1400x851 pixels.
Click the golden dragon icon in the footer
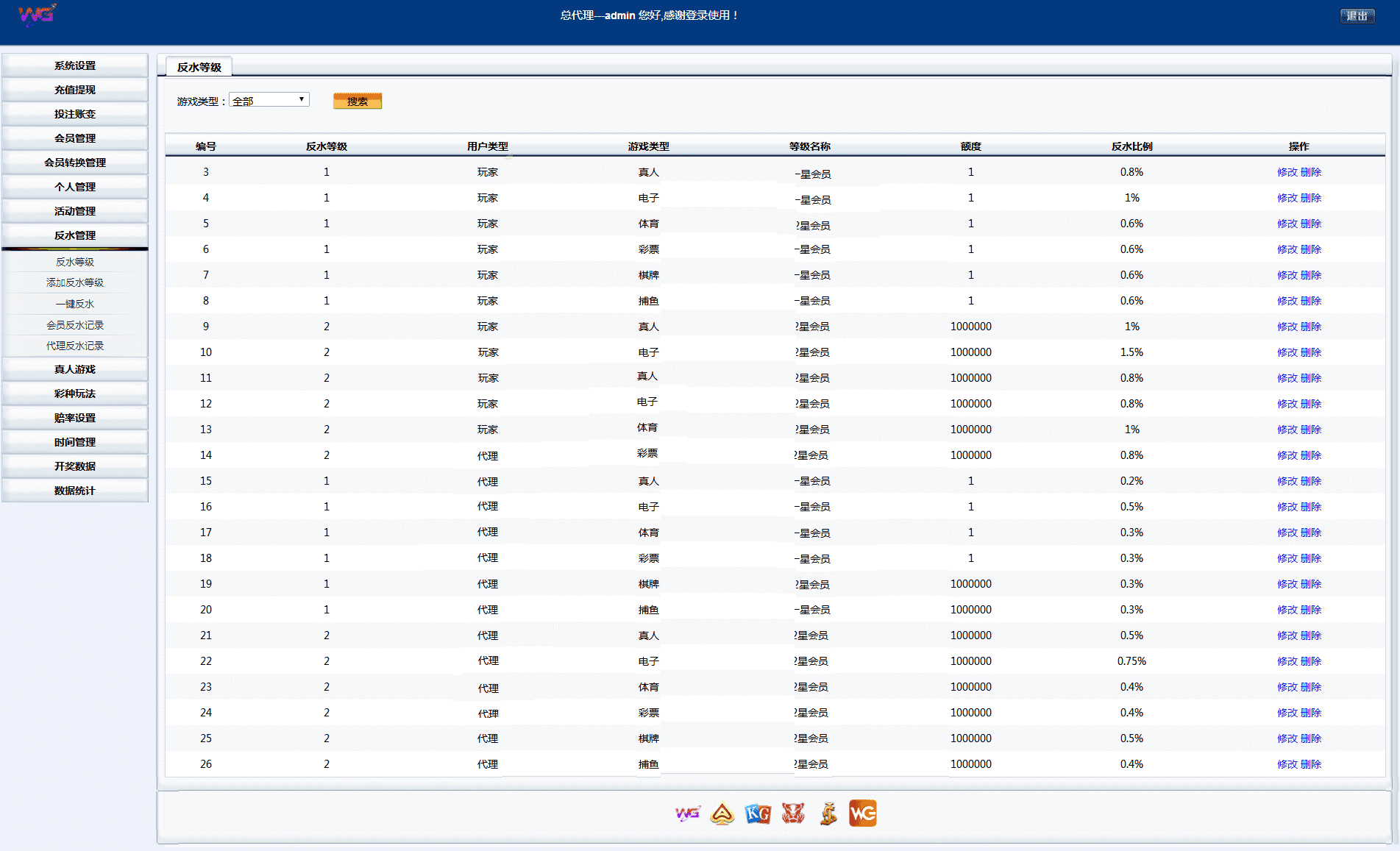click(828, 813)
